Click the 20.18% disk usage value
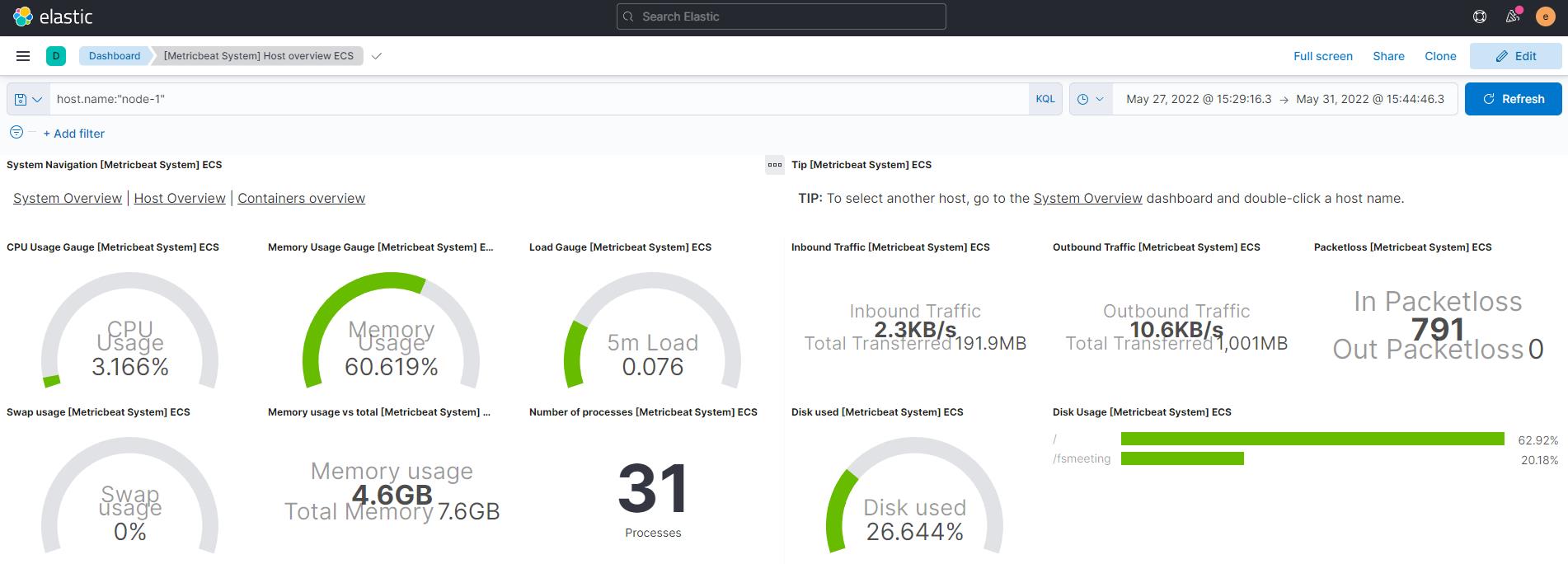Screen dimensions: 1568x564 (x=1539, y=460)
